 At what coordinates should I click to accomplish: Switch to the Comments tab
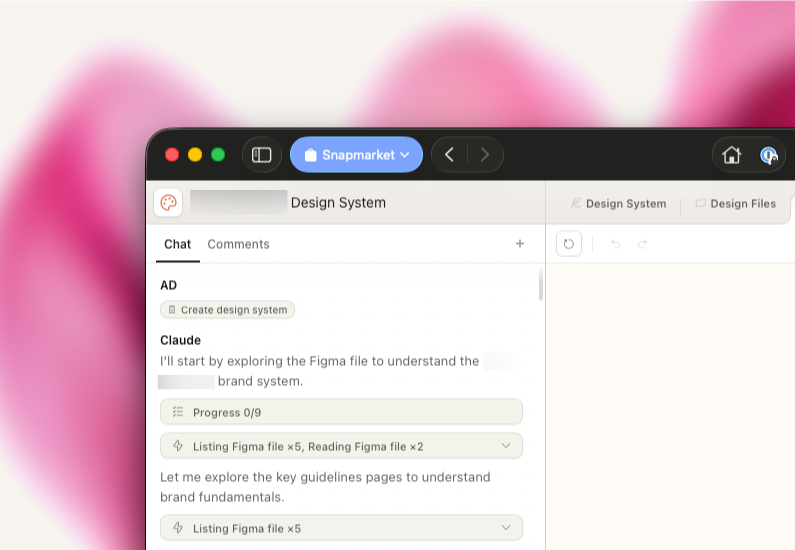(x=238, y=244)
